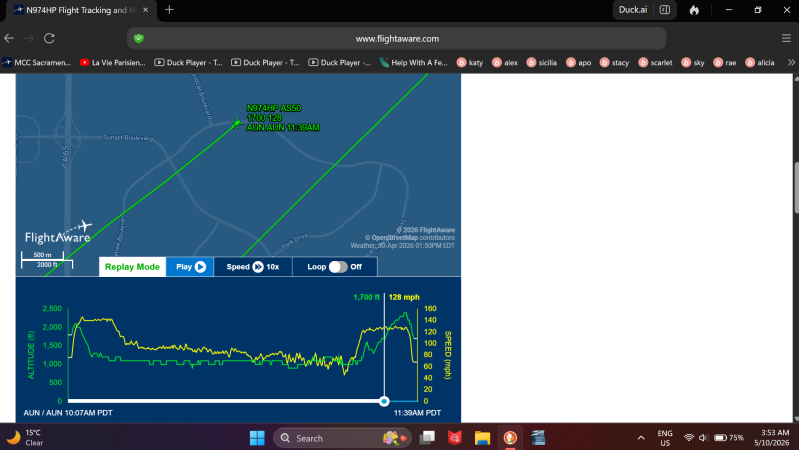Toggle the Loop switch on
The image size is (799, 450).
(338, 267)
